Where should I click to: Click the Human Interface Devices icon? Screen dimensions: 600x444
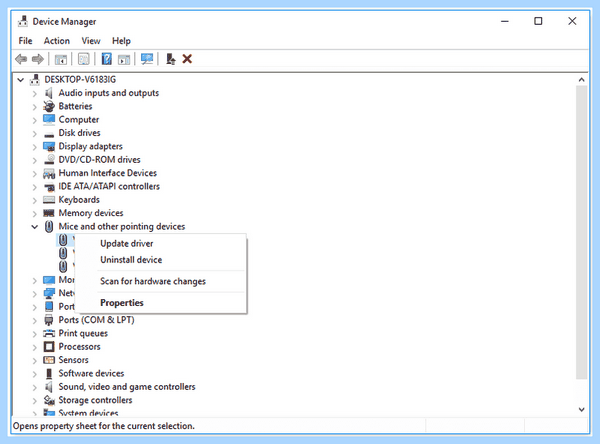49,173
